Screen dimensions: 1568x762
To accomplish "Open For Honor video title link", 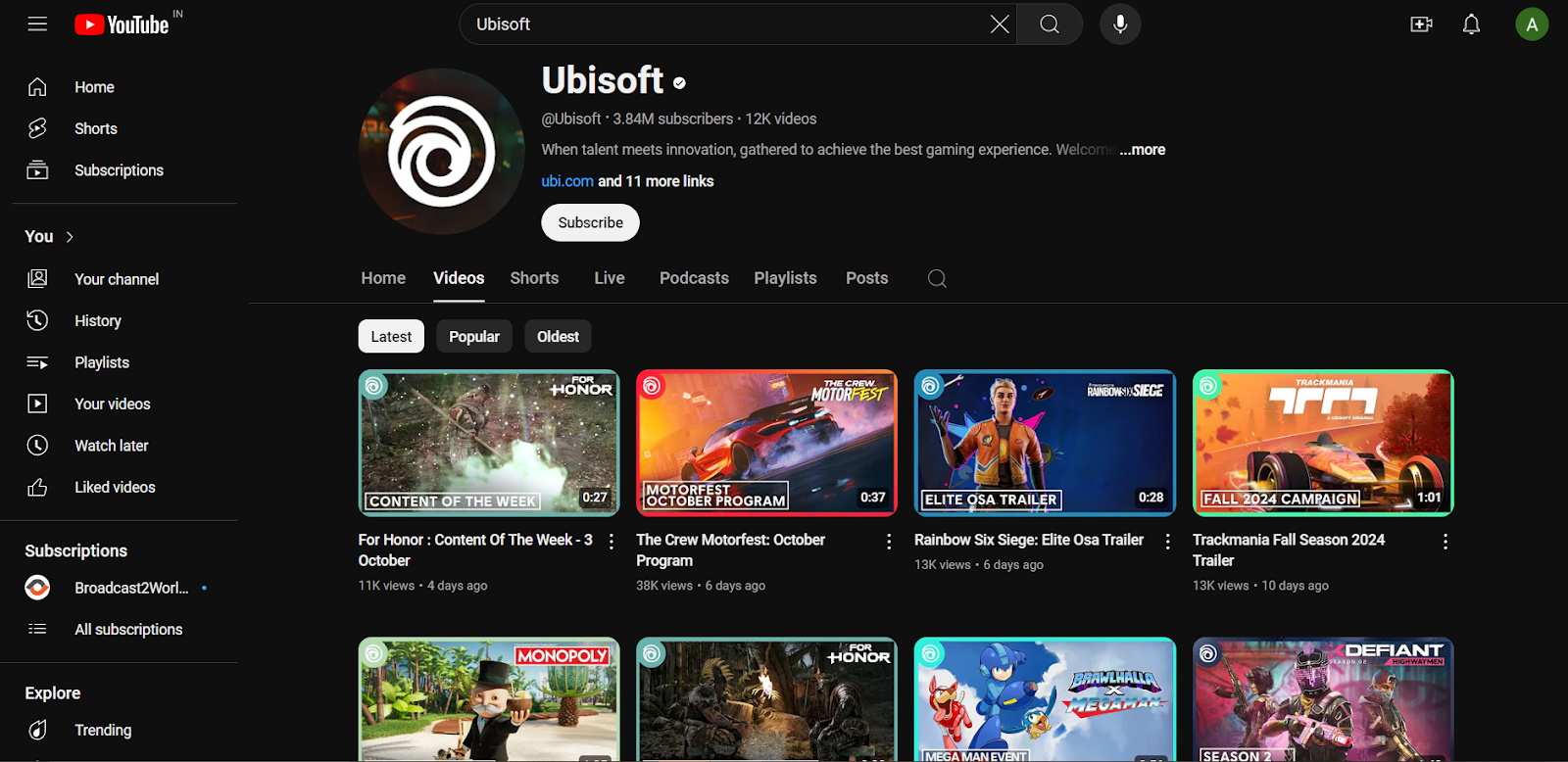I will 475,550.
